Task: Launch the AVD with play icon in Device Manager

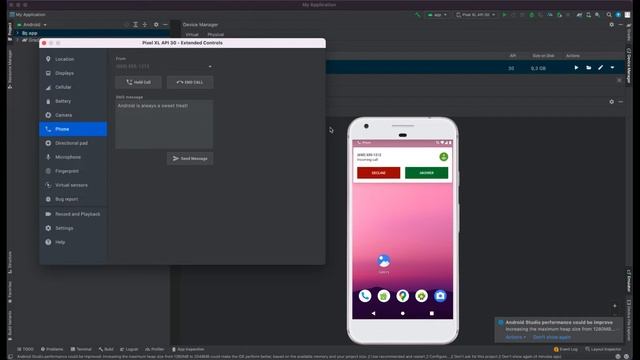Action: pyautogui.click(x=576, y=68)
